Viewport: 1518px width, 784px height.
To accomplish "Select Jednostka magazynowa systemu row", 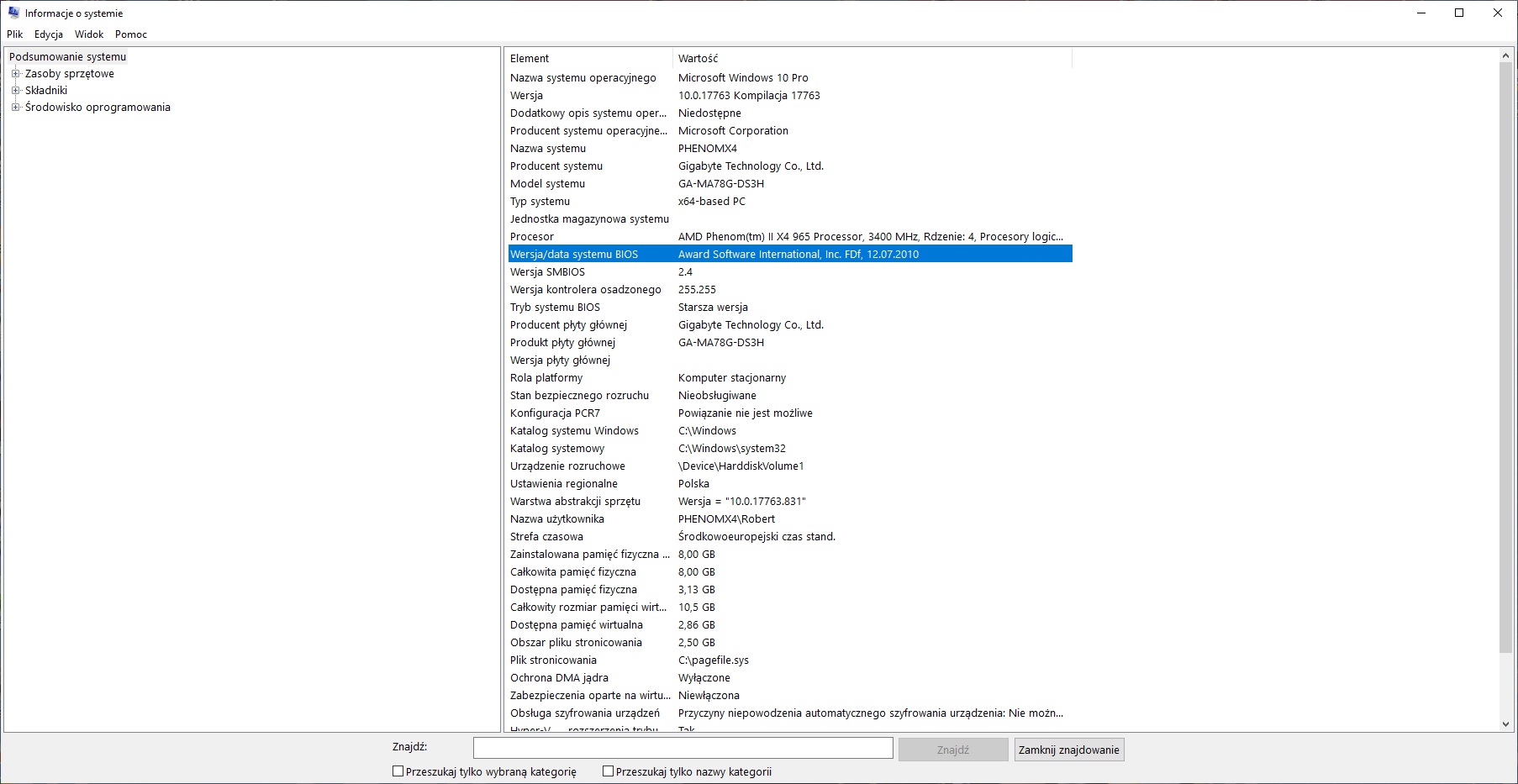I will (x=790, y=219).
